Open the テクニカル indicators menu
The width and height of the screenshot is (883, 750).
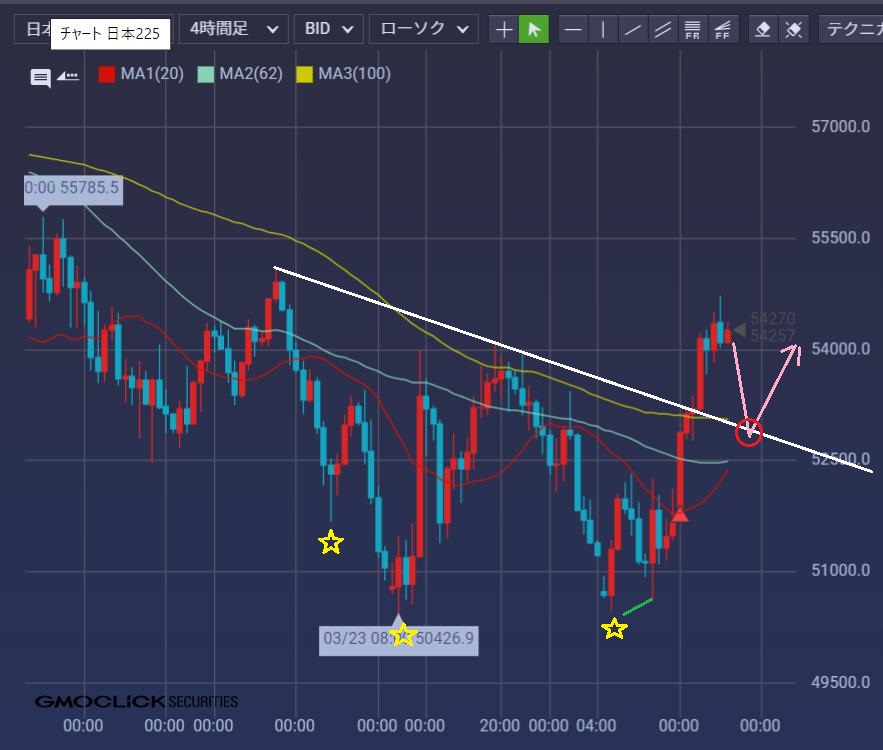coord(850,29)
